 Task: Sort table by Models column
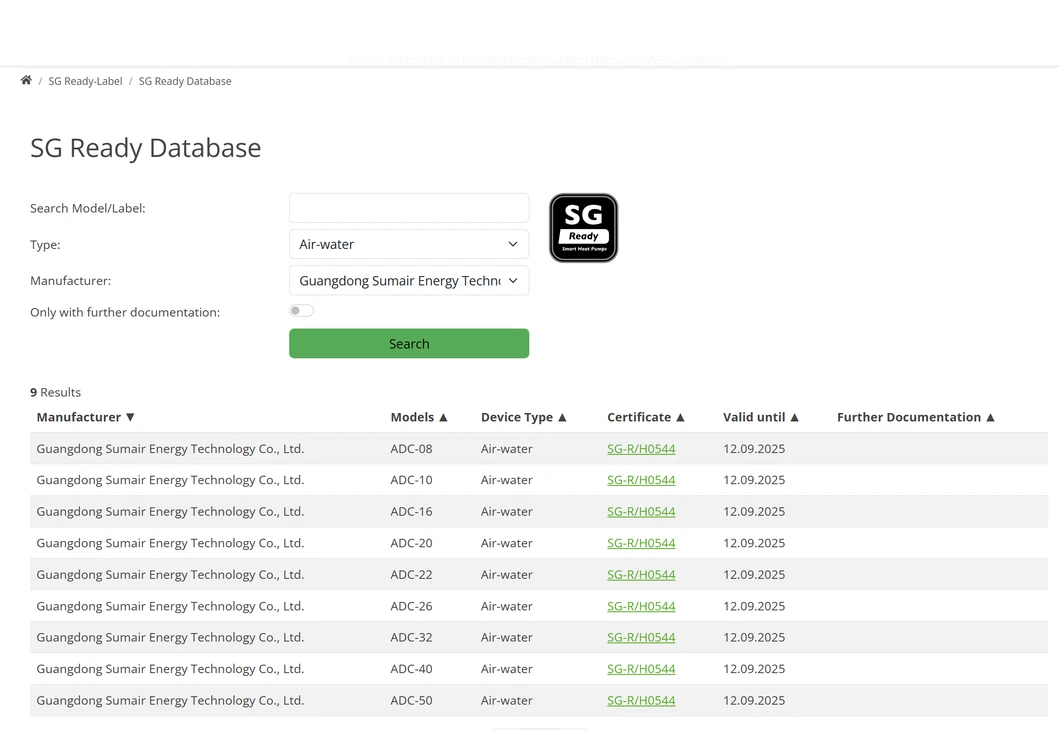419,417
